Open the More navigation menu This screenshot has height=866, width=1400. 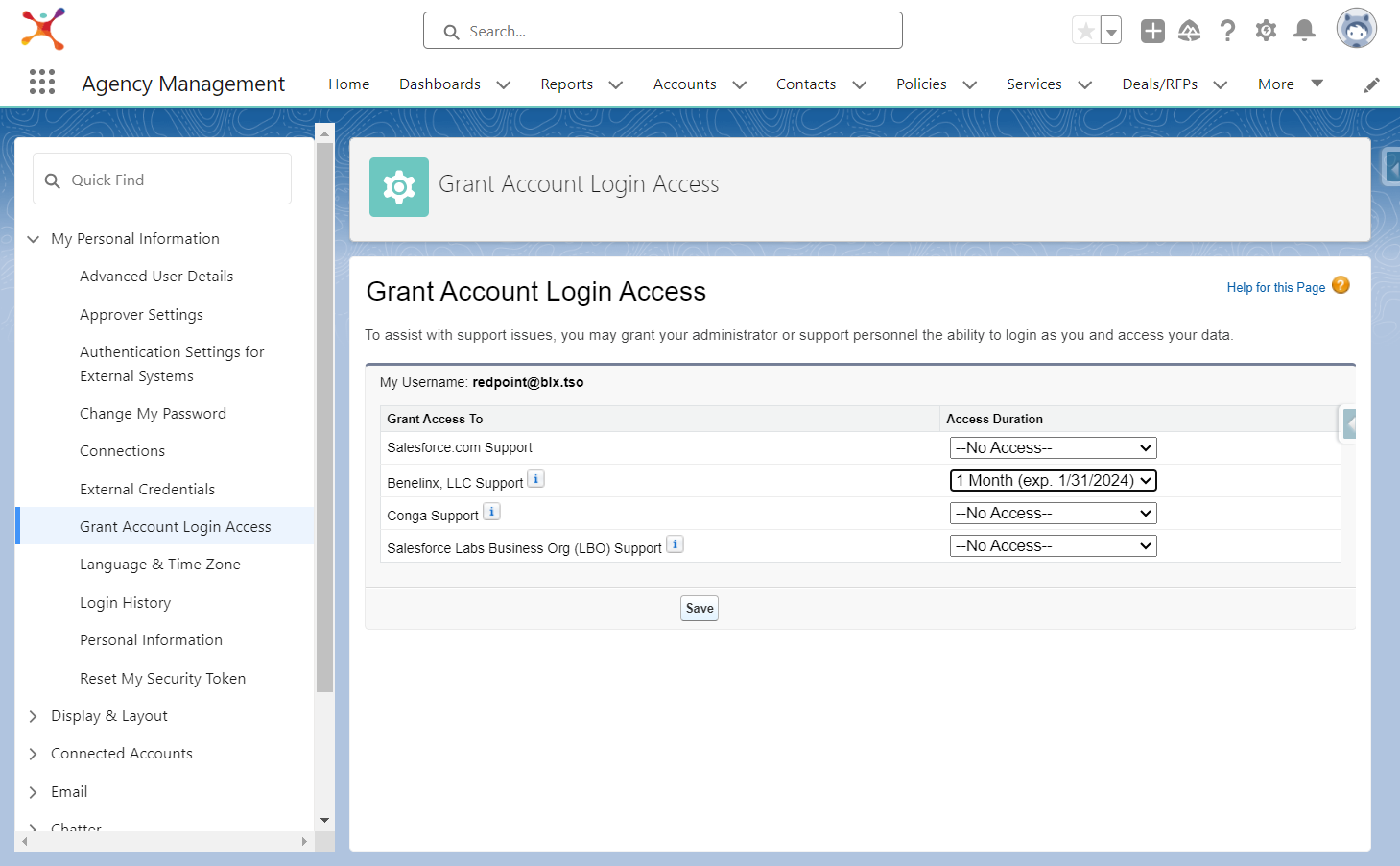(x=1291, y=84)
